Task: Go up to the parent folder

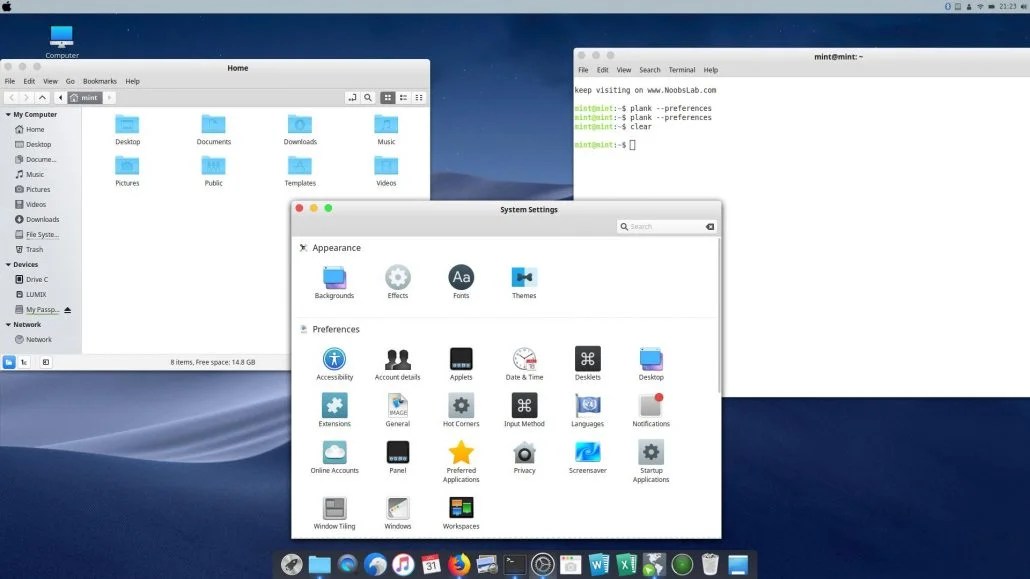Action: point(42,98)
